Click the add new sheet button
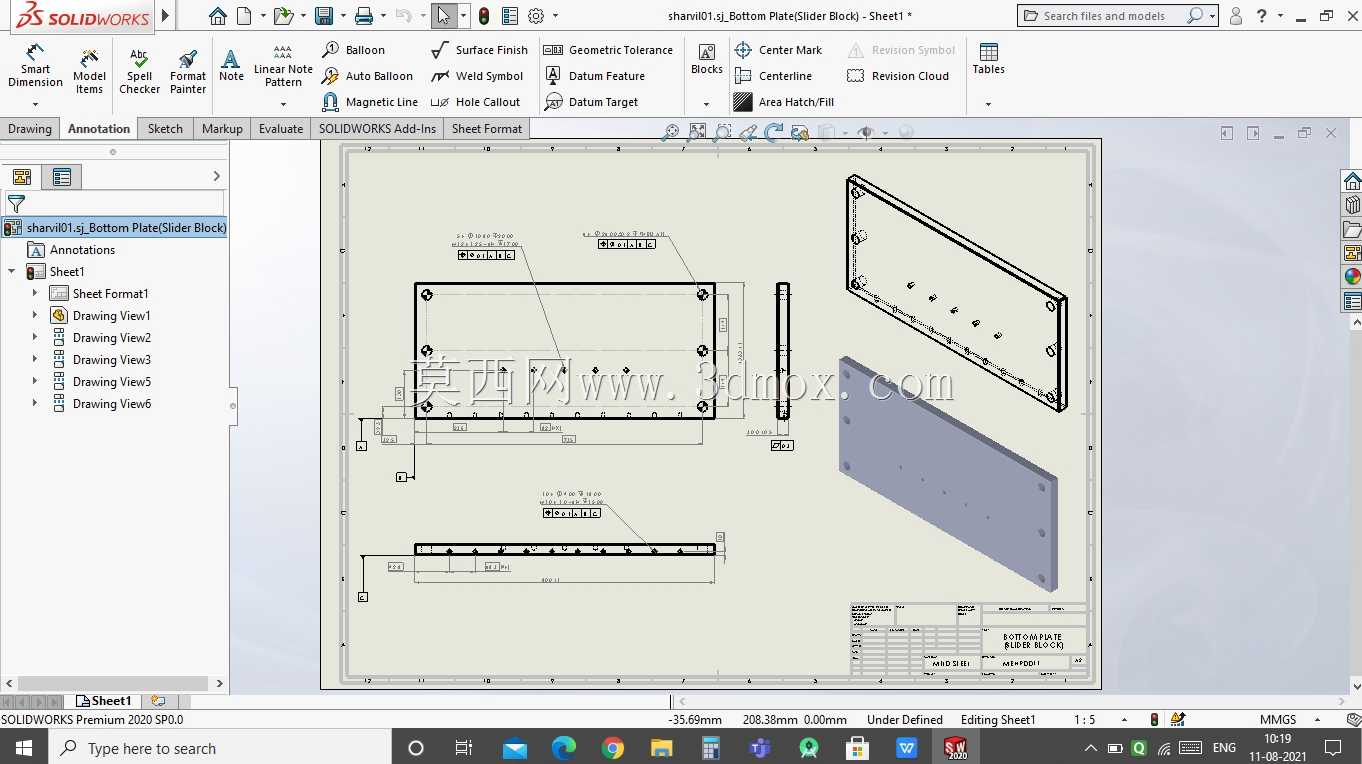Image resolution: width=1362 pixels, height=764 pixels. point(158,701)
